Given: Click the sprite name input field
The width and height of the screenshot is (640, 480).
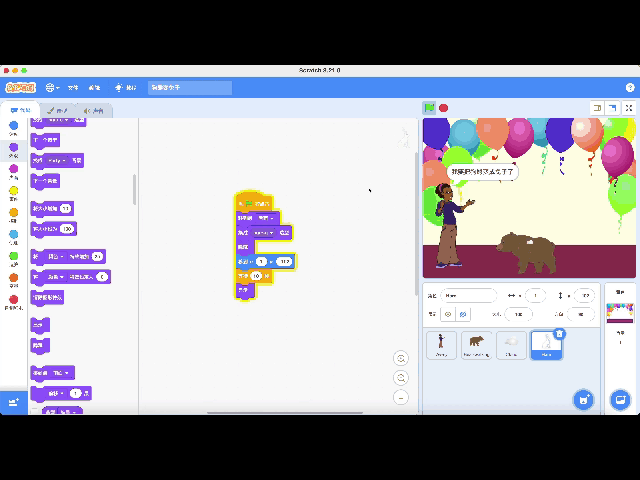Looking at the screenshot, I should 469,295.
